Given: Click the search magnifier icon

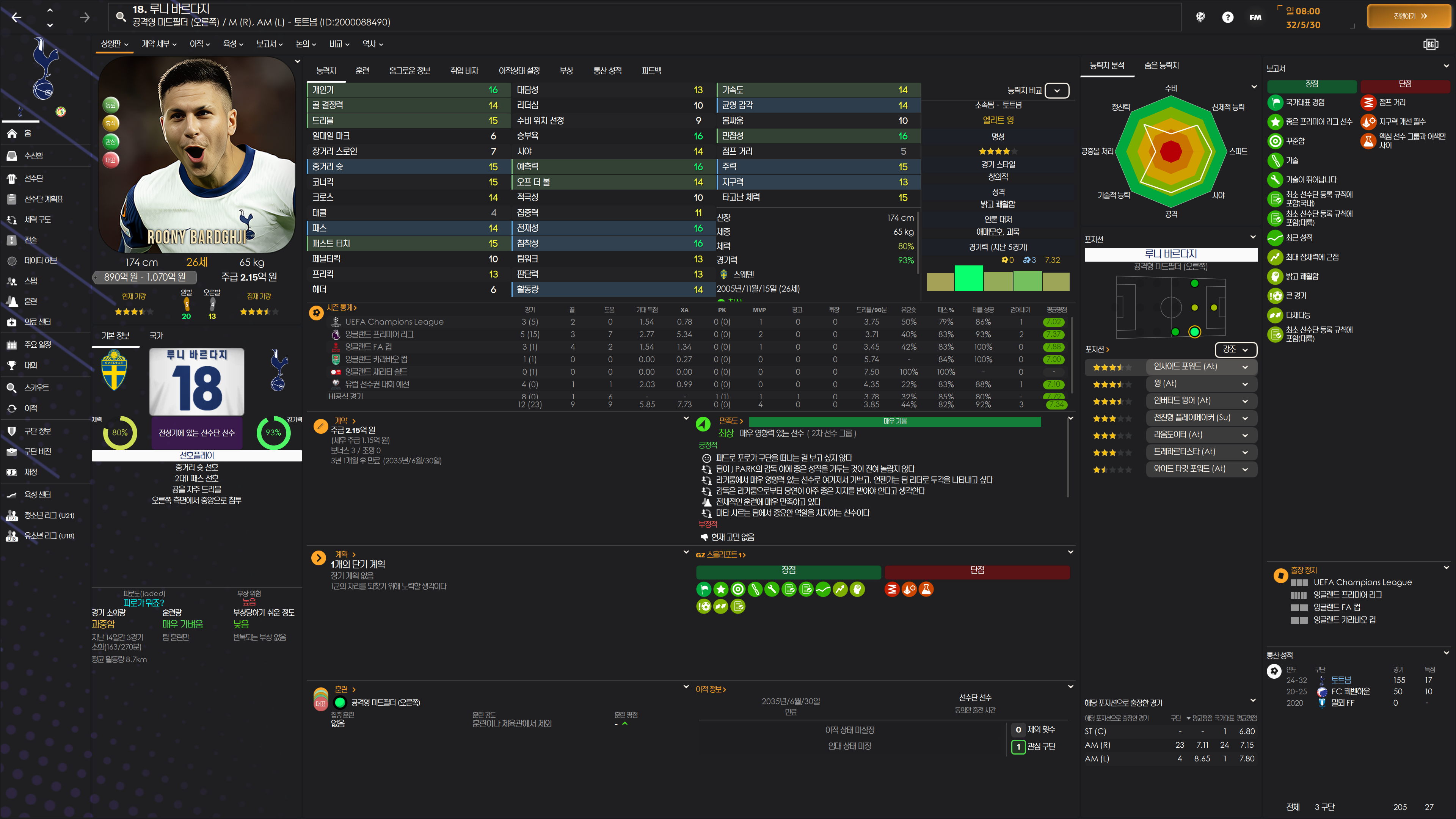Looking at the screenshot, I should (x=121, y=16).
